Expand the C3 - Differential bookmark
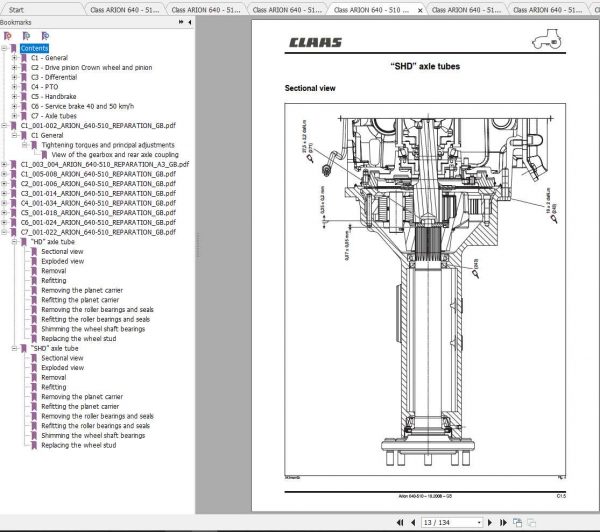The width and height of the screenshot is (600, 532). [14, 77]
